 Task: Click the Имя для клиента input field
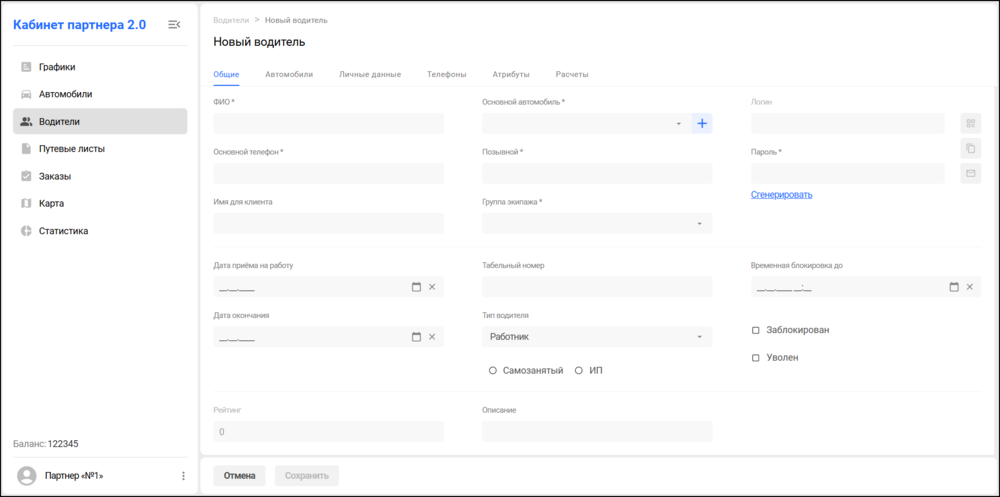pyautogui.click(x=328, y=223)
